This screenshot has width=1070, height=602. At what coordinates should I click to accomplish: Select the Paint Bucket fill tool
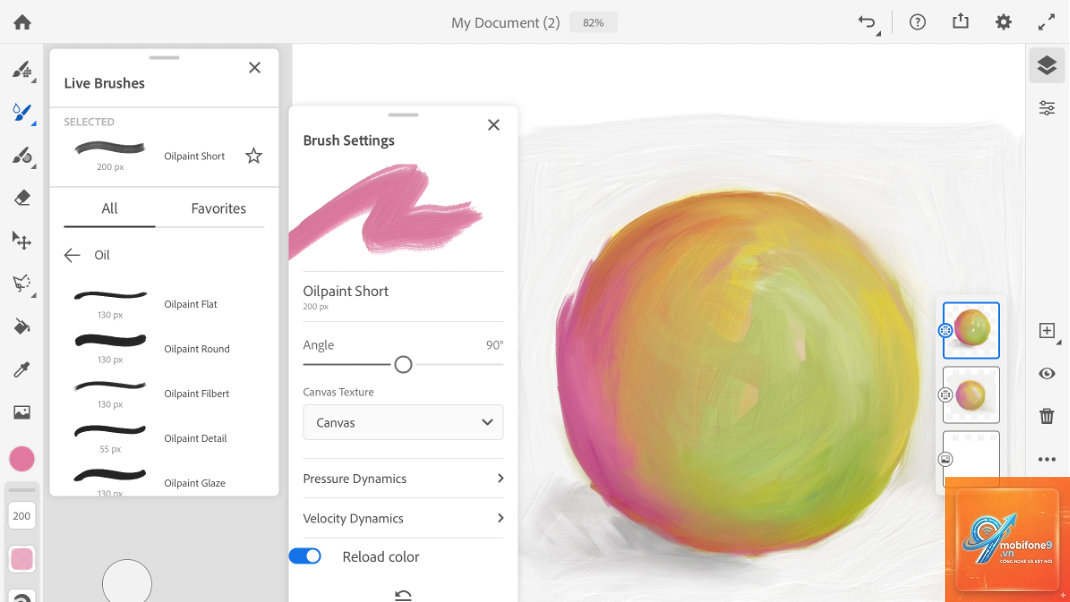[22, 327]
